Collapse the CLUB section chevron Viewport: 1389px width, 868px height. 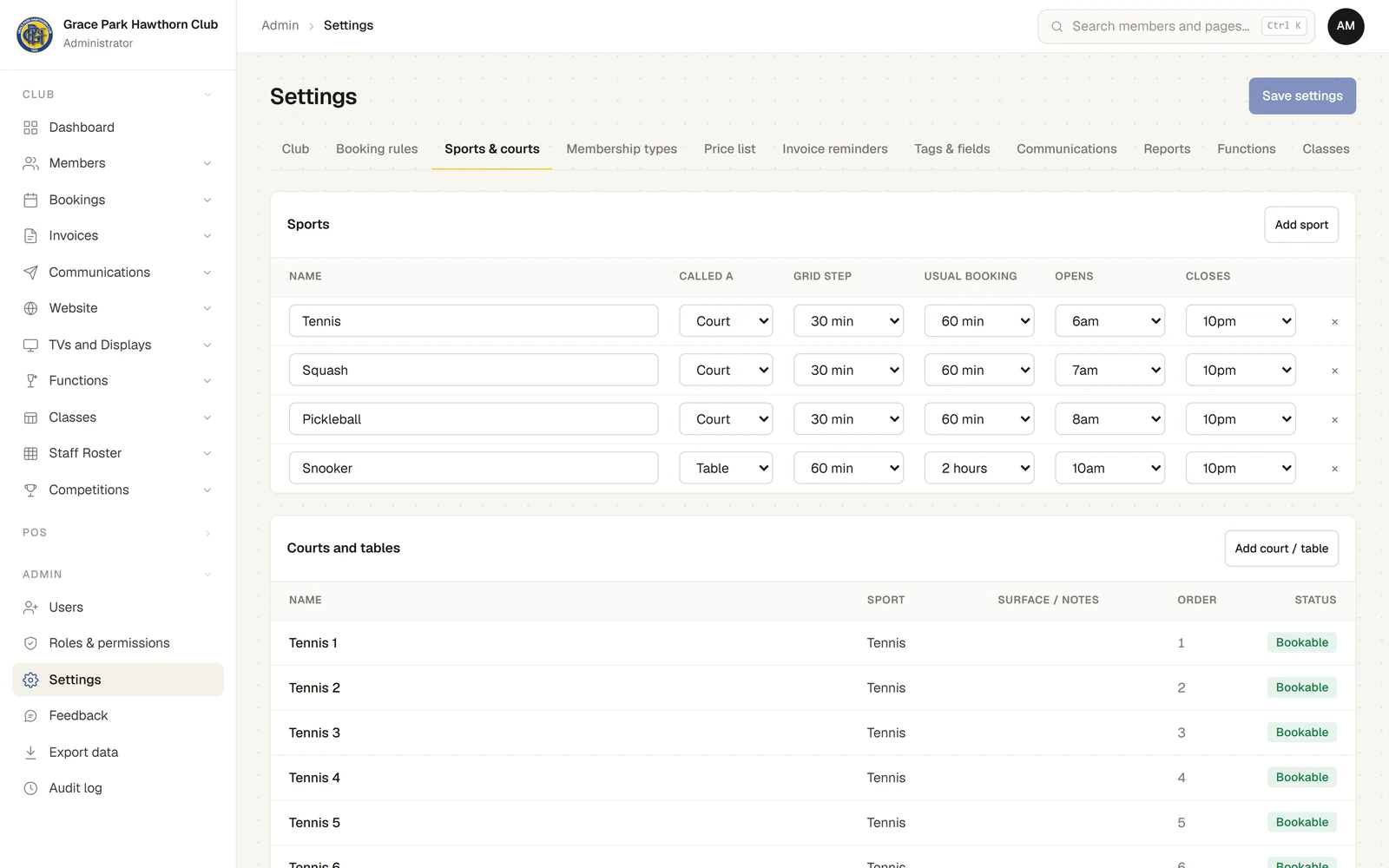(x=207, y=95)
